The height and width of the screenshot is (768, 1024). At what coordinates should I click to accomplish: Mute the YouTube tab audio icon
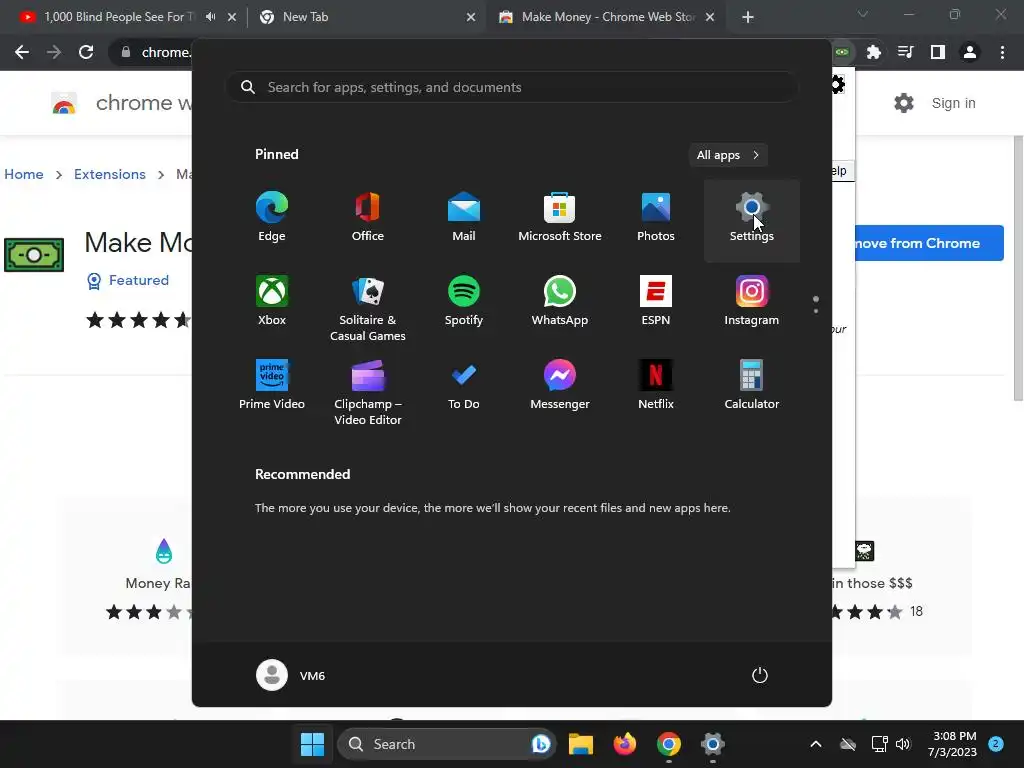(x=210, y=17)
